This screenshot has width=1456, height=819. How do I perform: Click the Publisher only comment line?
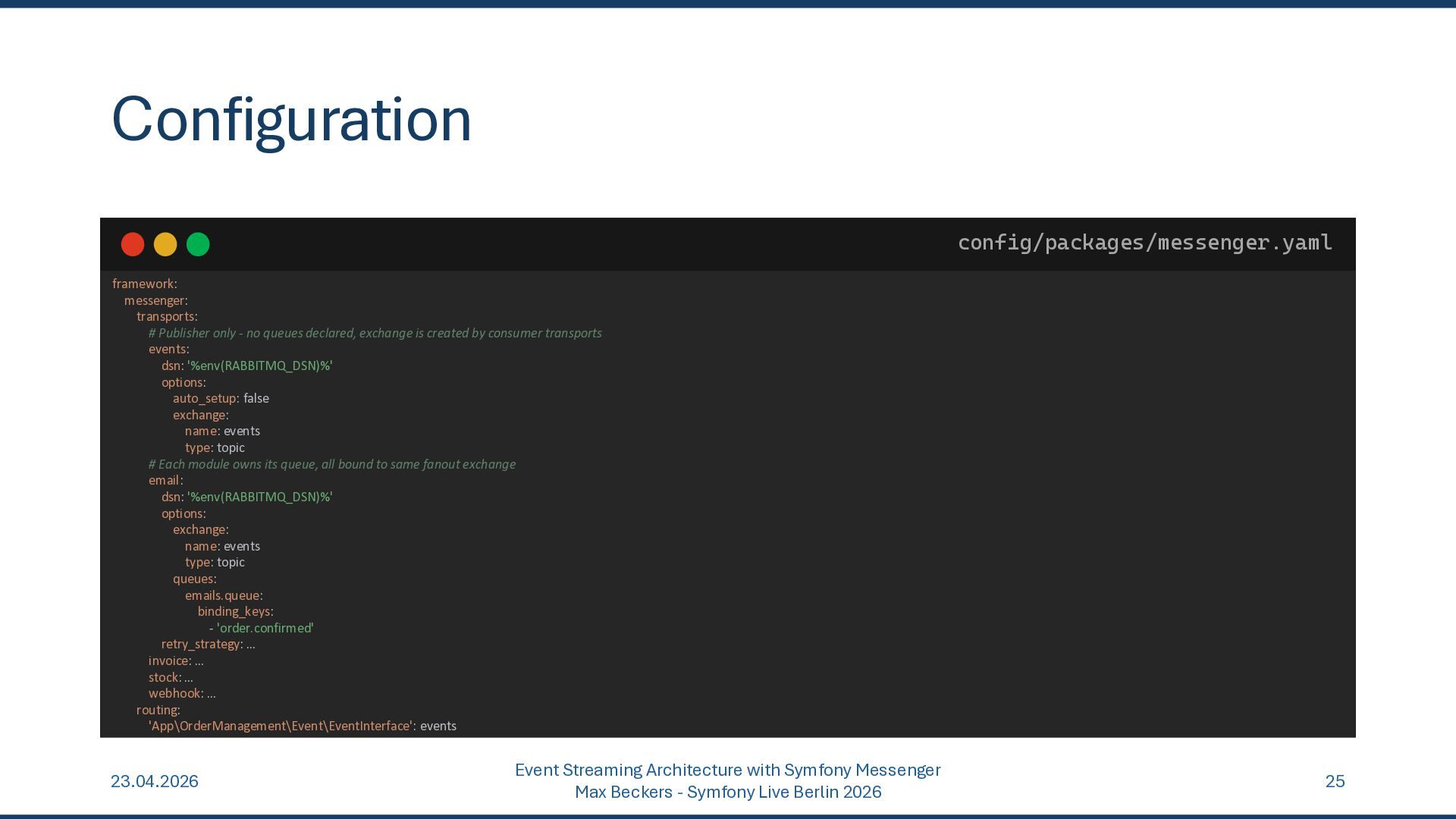[375, 333]
